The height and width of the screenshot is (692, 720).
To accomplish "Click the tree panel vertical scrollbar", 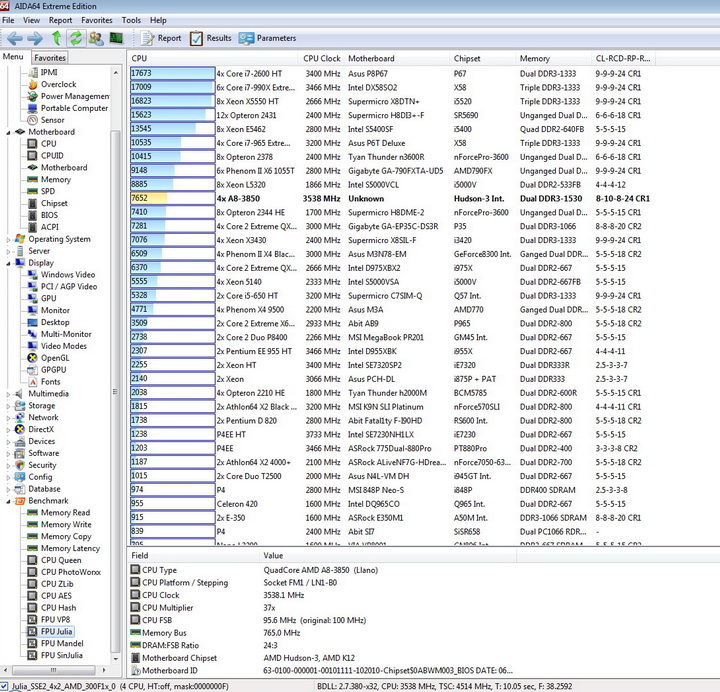I will pyautogui.click(x=115, y=365).
